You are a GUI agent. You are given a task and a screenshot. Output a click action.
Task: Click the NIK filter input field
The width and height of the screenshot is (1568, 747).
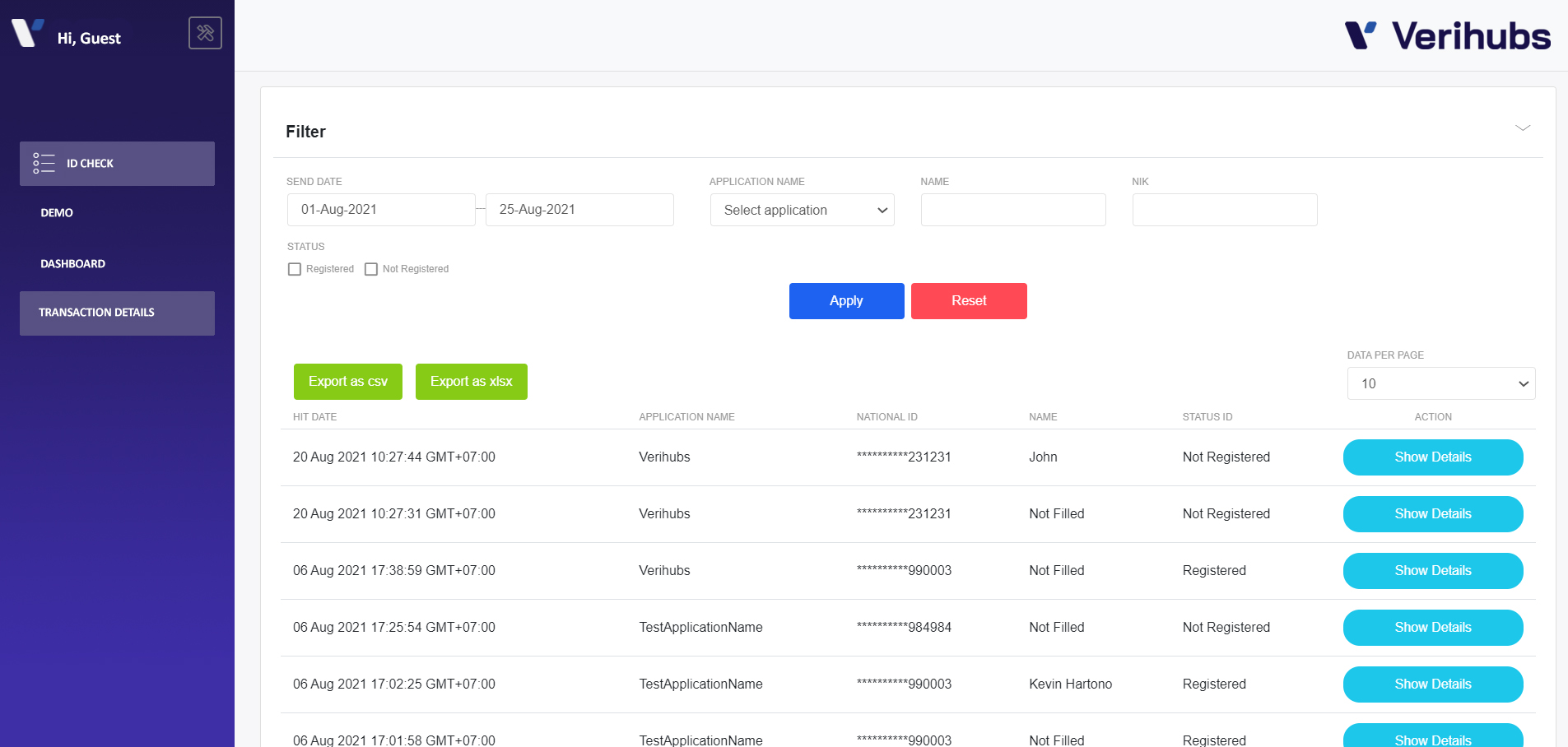point(1225,210)
